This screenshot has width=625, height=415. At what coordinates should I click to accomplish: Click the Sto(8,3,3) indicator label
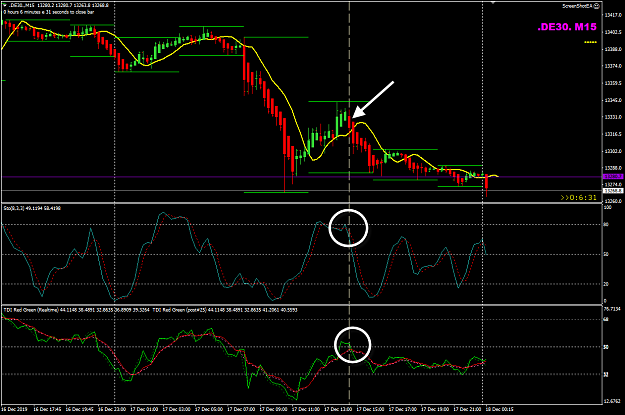32,208
